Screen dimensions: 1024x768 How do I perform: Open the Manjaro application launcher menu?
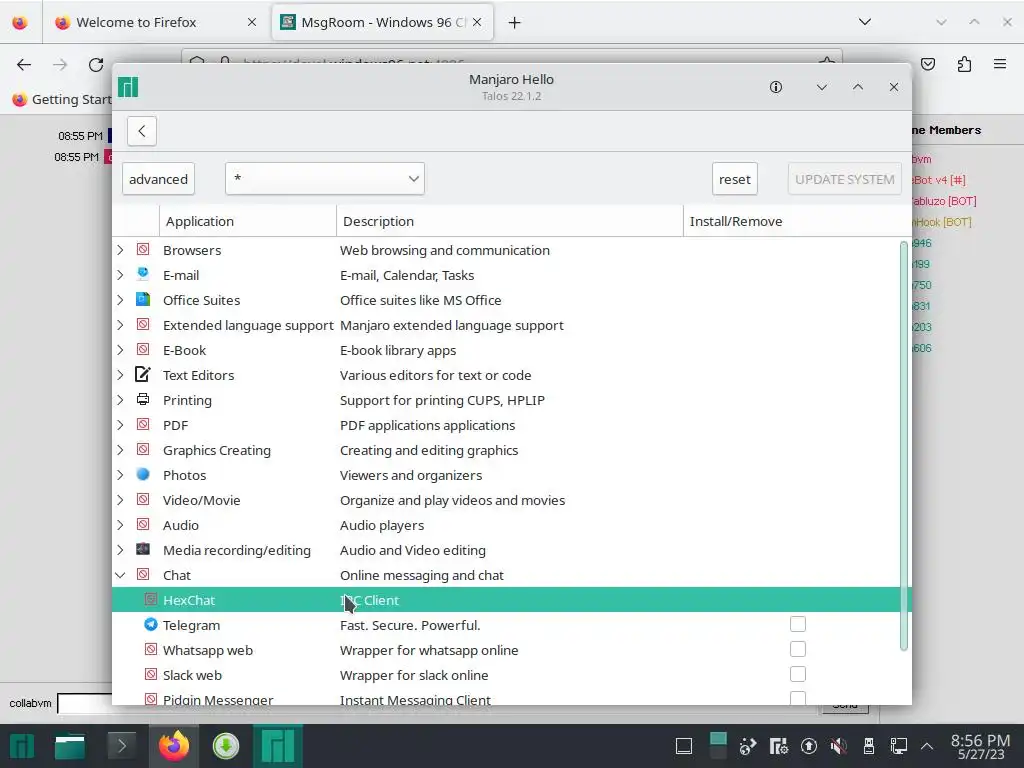click(22, 746)
